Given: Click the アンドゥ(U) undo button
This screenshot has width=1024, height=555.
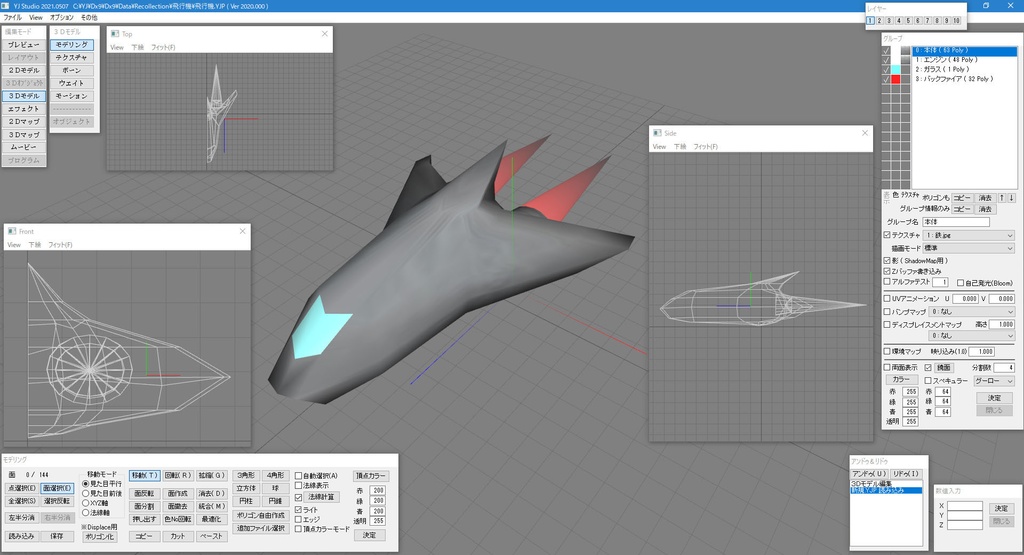Looking at the screenshot, I should point(869,473).
